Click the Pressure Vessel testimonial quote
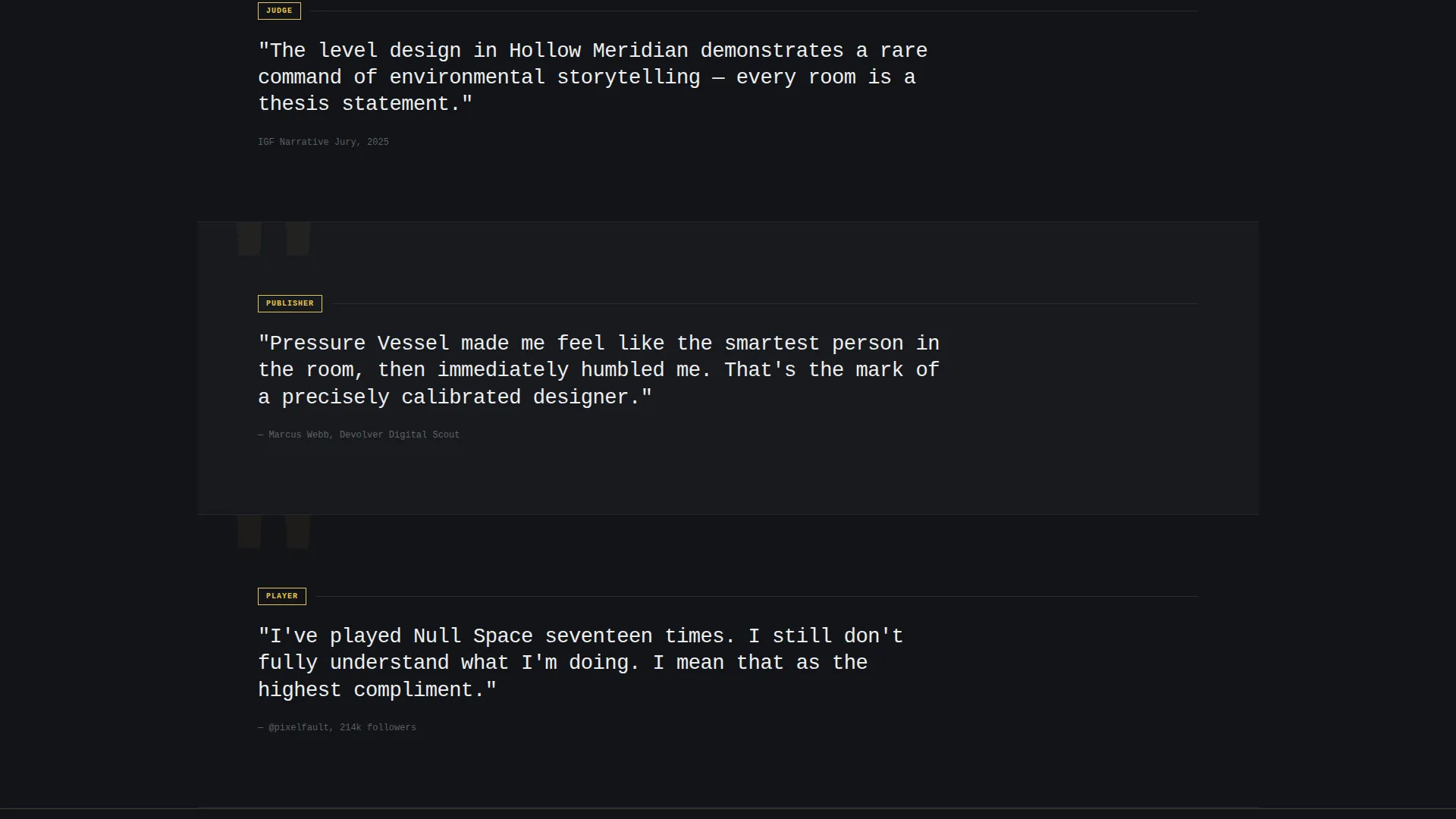This screenshot has width=1456, height=819. coord(599,370)
